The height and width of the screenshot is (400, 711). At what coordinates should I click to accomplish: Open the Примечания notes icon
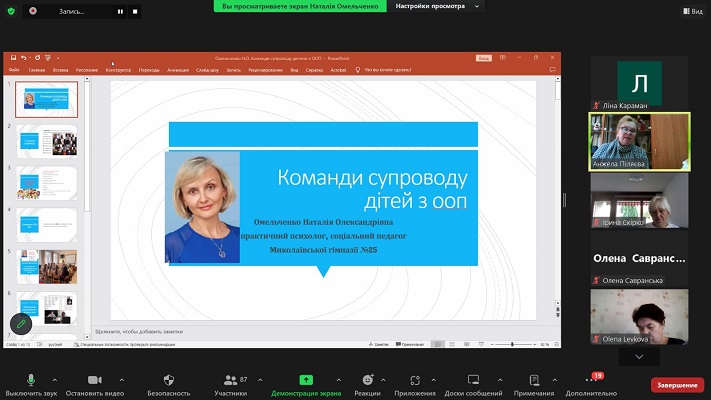pyautogui.click(x=534, y=381)
